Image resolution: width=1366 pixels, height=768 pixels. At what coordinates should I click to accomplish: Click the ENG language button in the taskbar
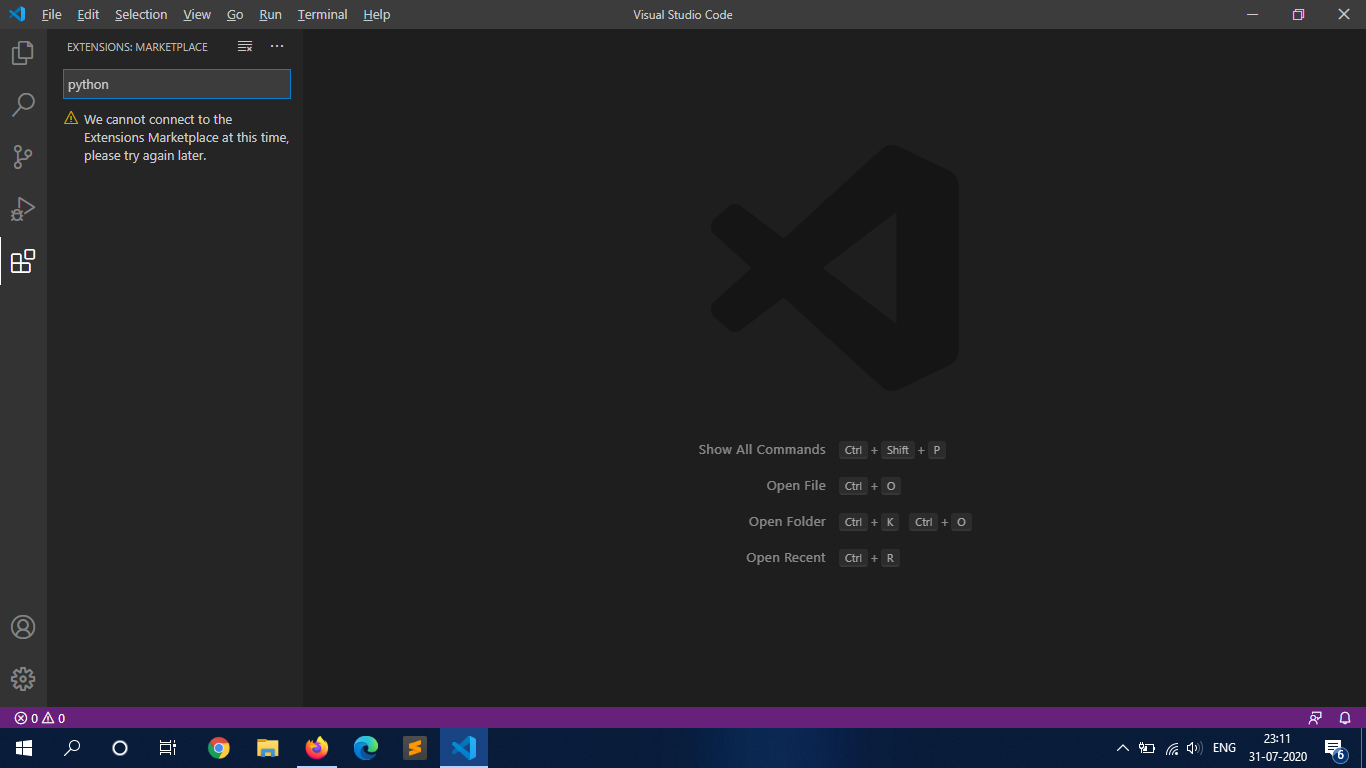pos(1224,747)
